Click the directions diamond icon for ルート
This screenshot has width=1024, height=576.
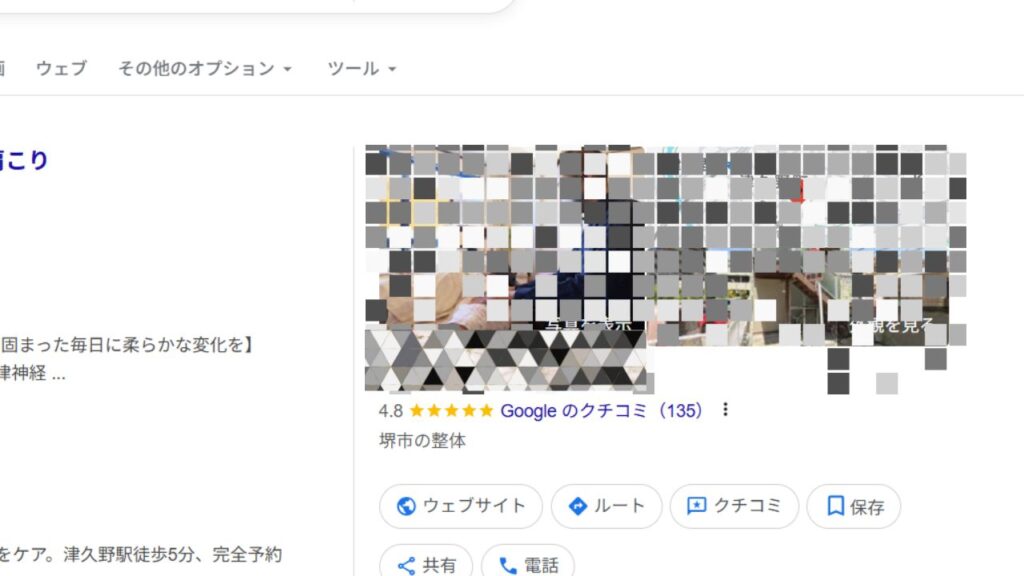(577, 506)
